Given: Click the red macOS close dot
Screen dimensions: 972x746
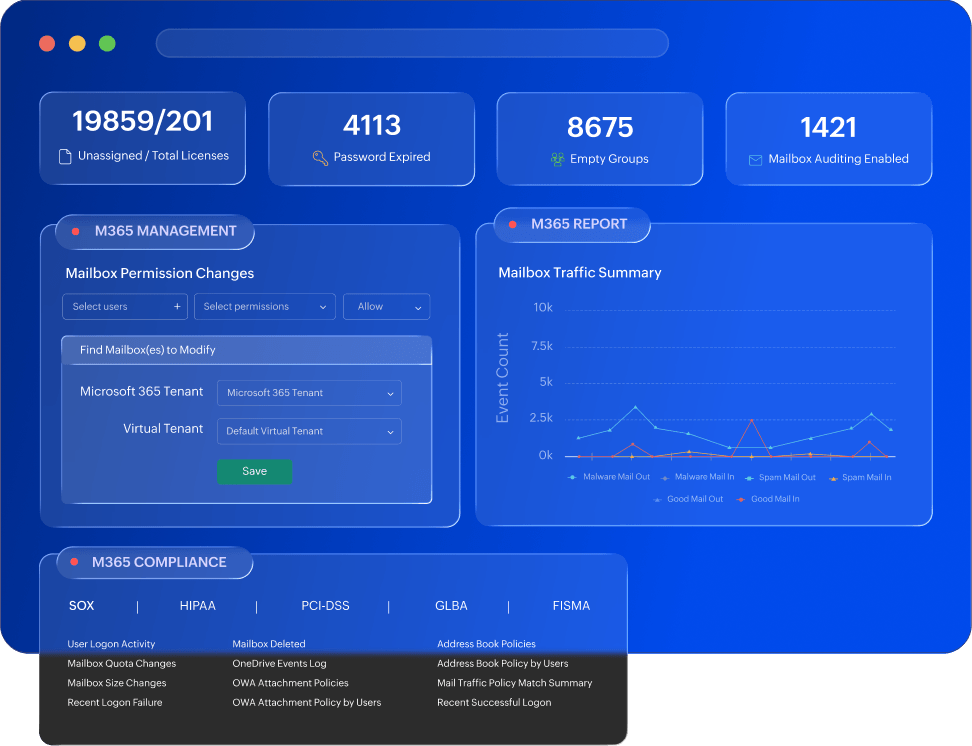Looking at the screenshot, I should point(47,43).
